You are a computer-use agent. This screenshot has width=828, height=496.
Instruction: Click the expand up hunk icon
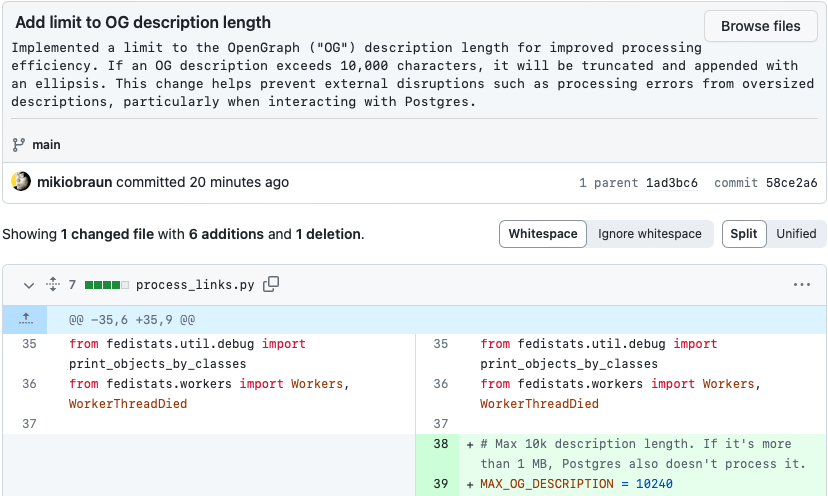(x=27, y=319)
